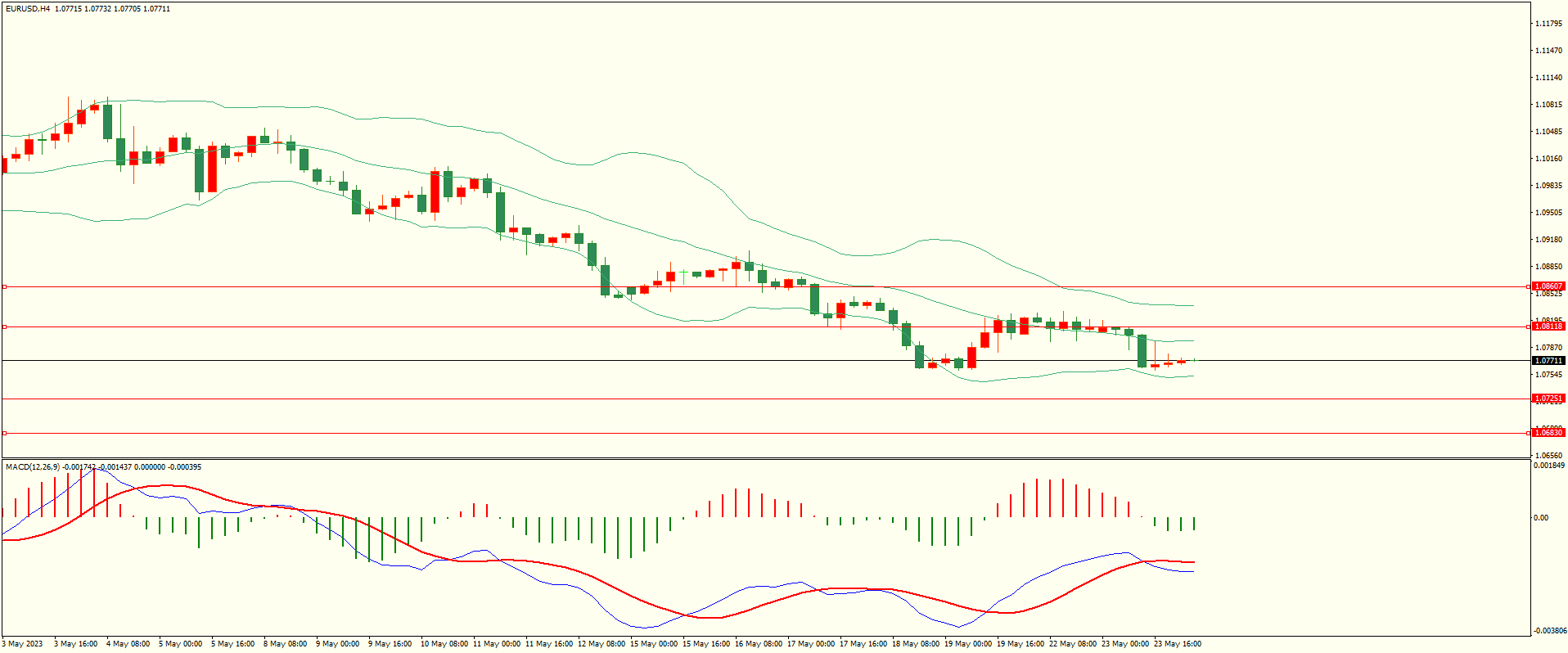Click the 1.09180 price scale value
1568x653 pixels.
[1549, 239]
